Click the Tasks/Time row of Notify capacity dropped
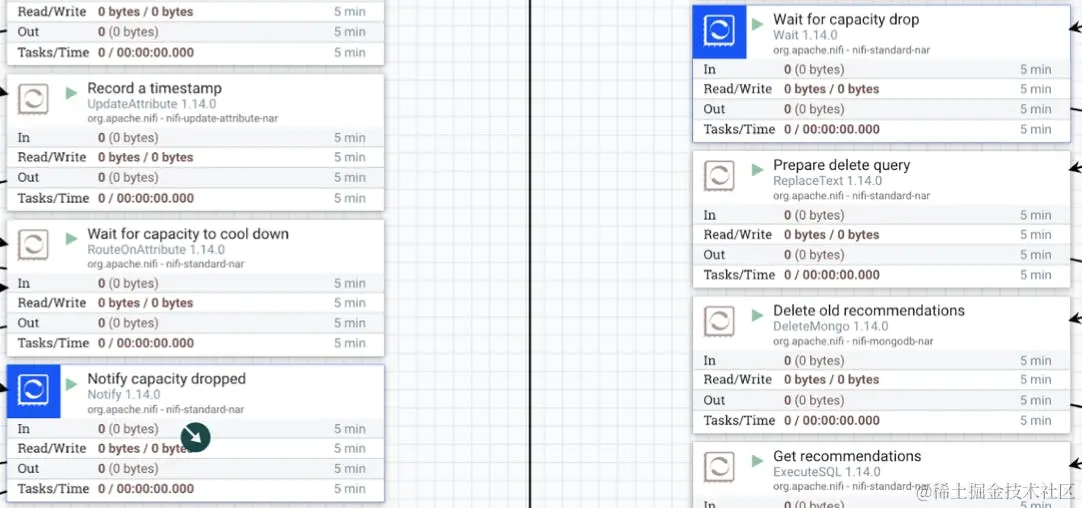This screenshot has height=508, width=1082. [195, 489]
